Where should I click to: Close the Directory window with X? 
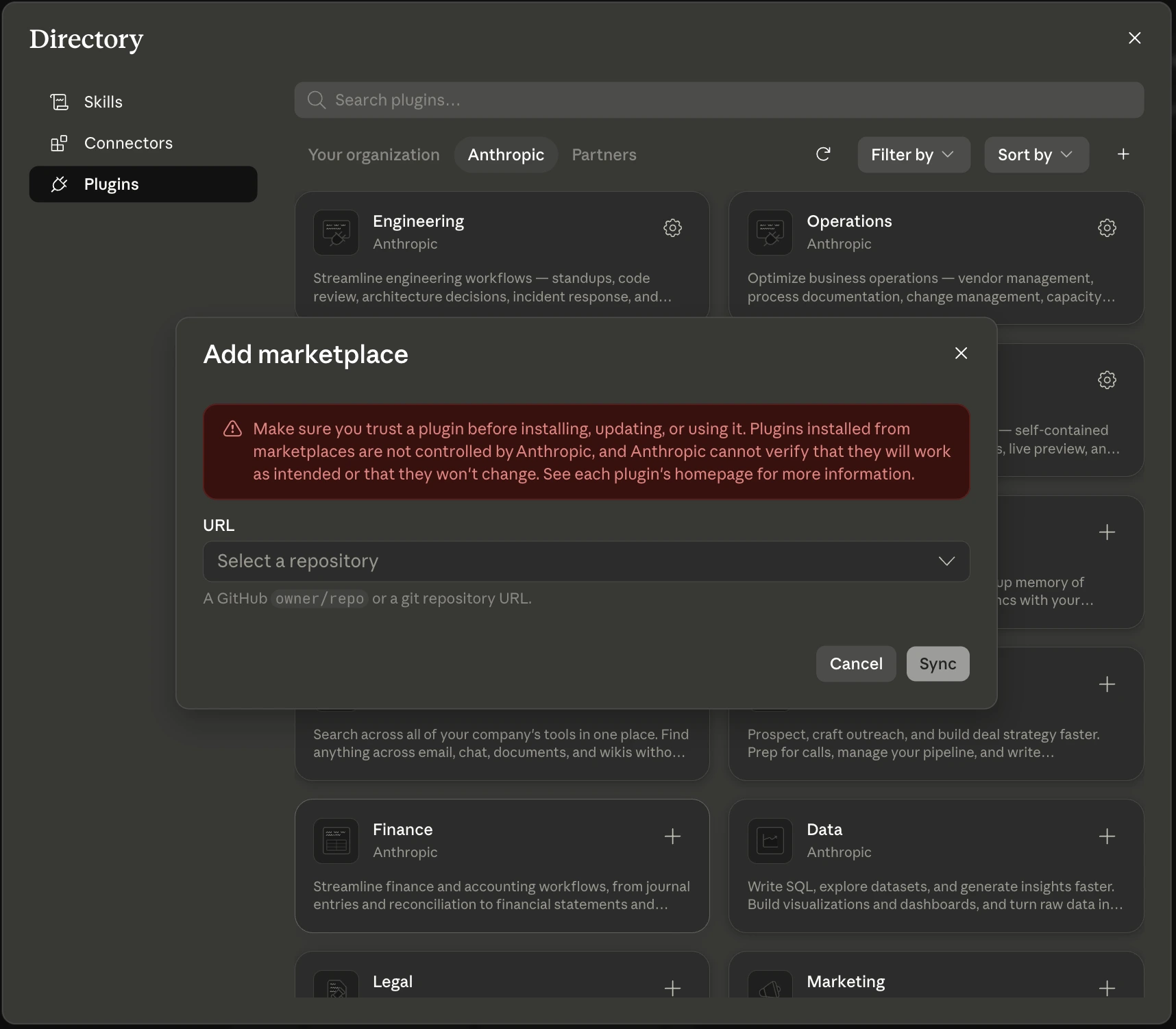[x=1134, y=38]
